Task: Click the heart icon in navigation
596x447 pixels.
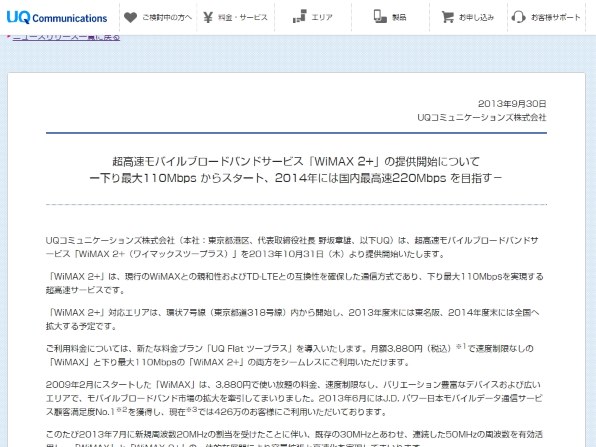Action: 130,17
